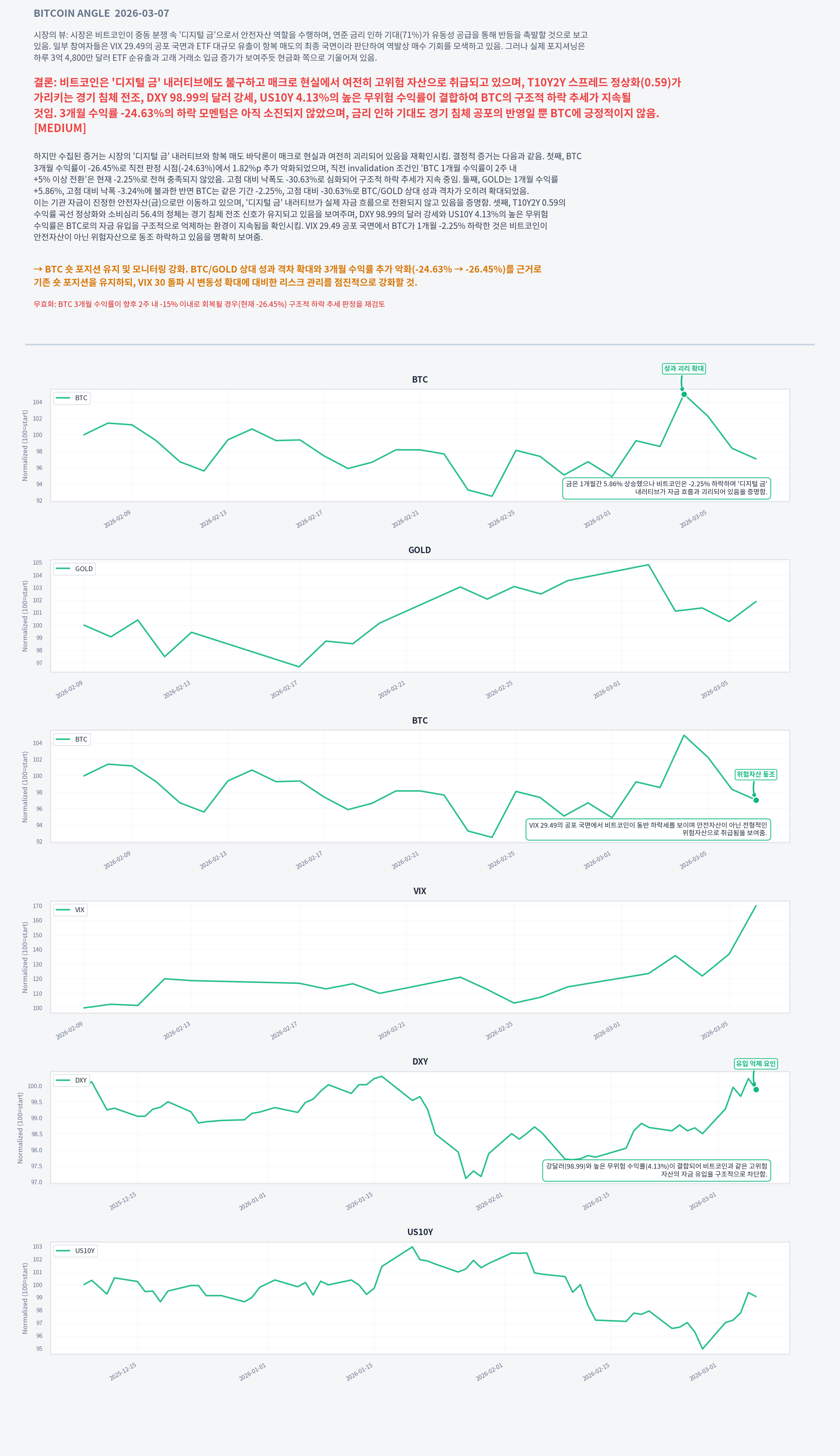The image size is (840, 1456).
Task: Click the '성과 괴리 확대' annotation label
Action: pos(684,368)
